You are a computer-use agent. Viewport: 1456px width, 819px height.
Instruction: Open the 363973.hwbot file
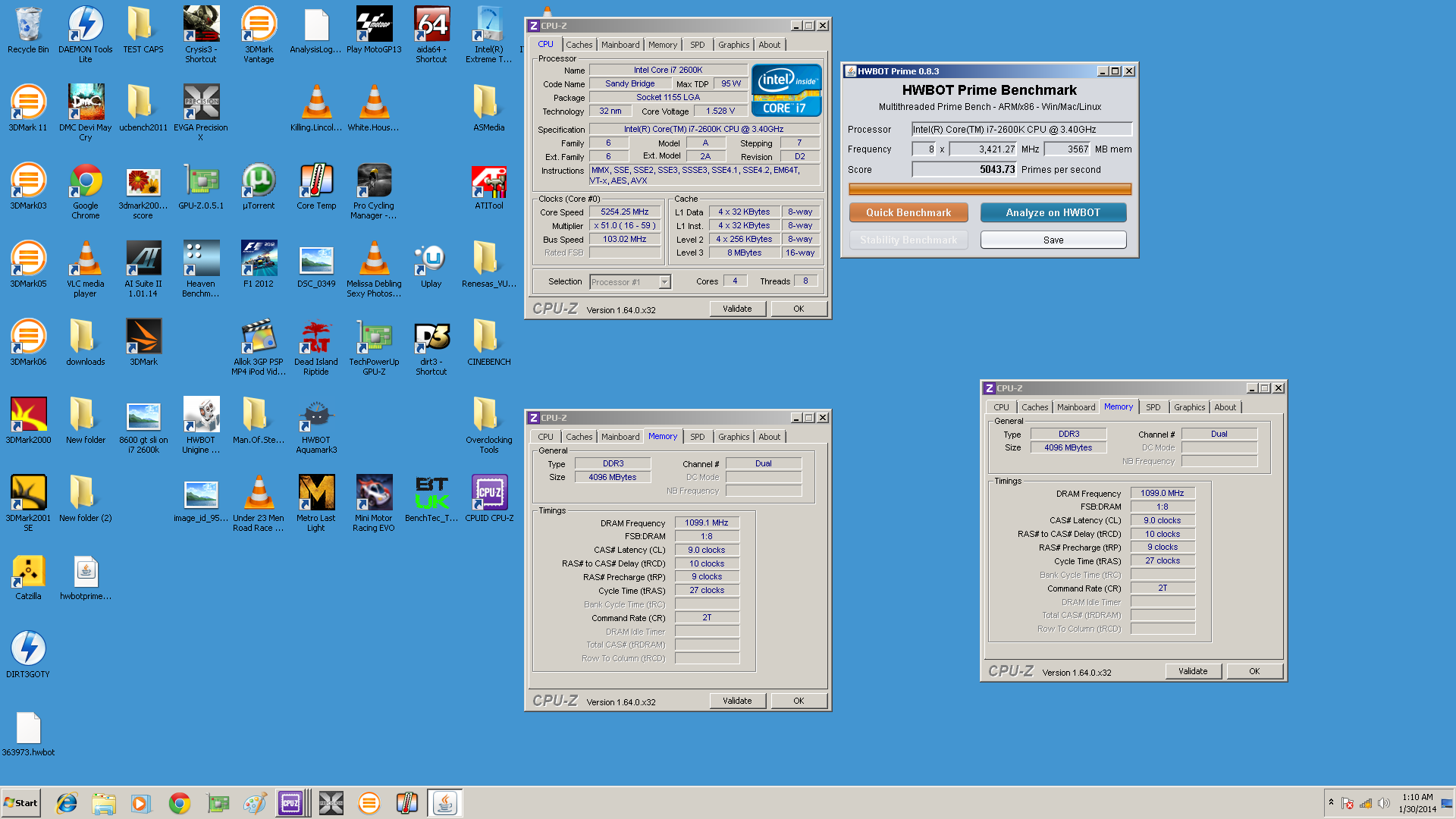click(x=28, y=733)
